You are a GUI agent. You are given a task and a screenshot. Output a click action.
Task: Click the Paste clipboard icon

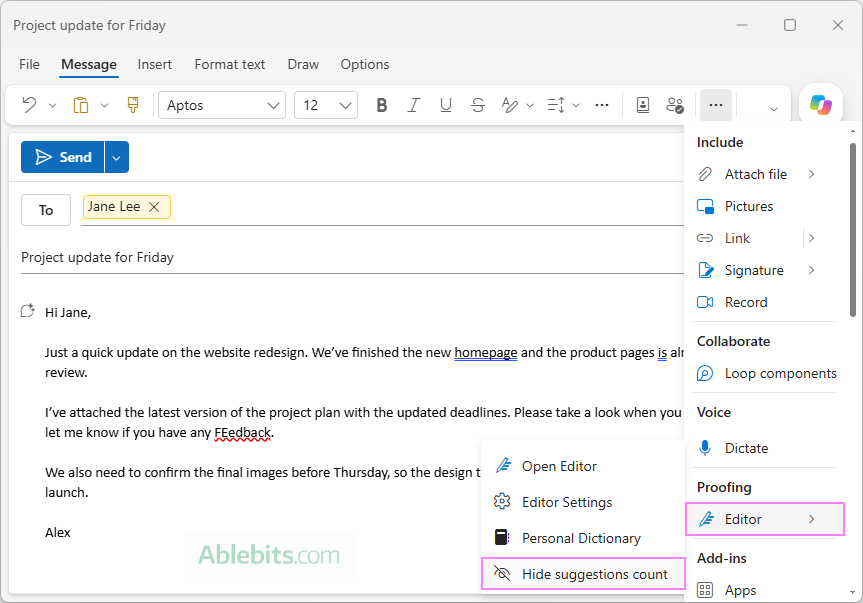[81, 105]
